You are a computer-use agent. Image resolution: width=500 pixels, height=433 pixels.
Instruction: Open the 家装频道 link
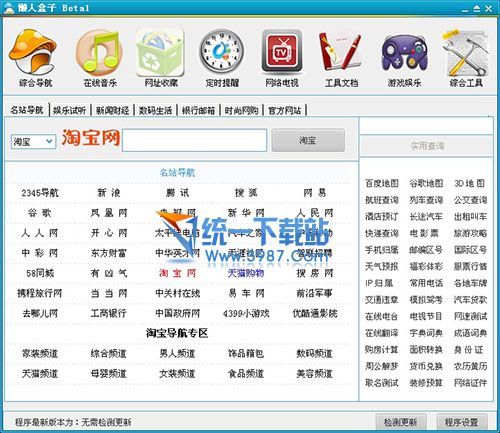[40, 353]
